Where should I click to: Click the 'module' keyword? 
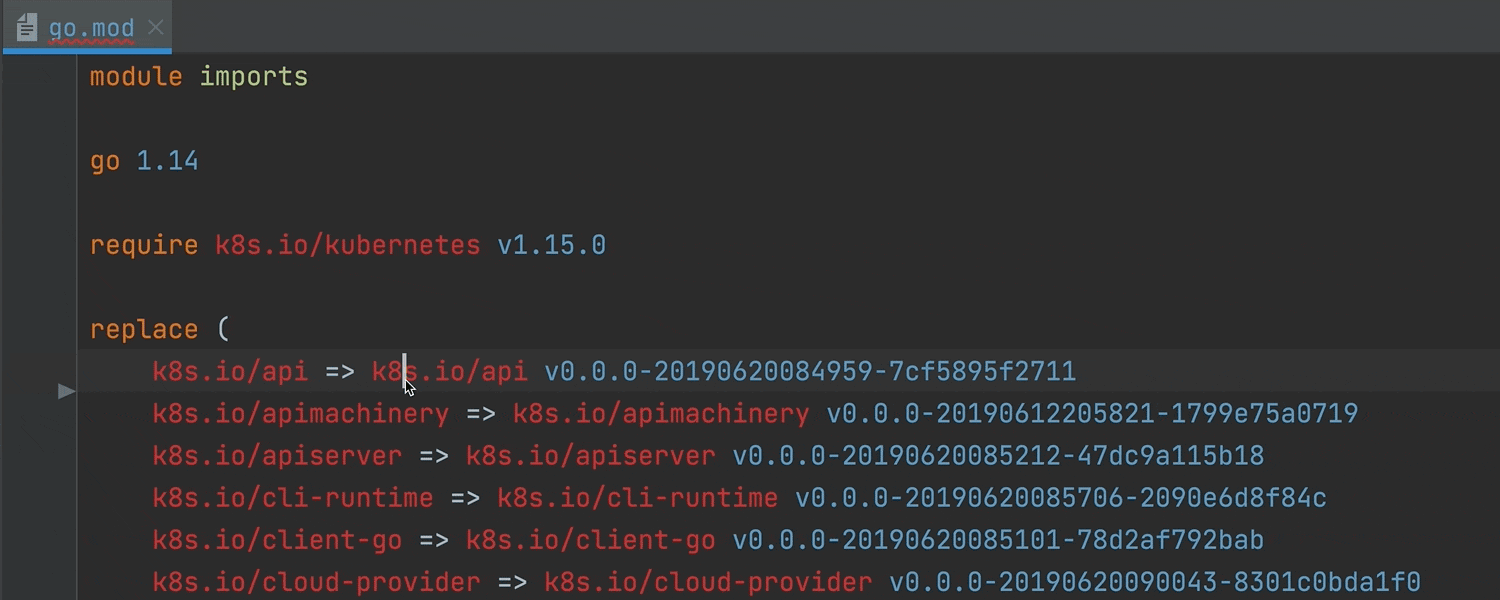[136, 77]
